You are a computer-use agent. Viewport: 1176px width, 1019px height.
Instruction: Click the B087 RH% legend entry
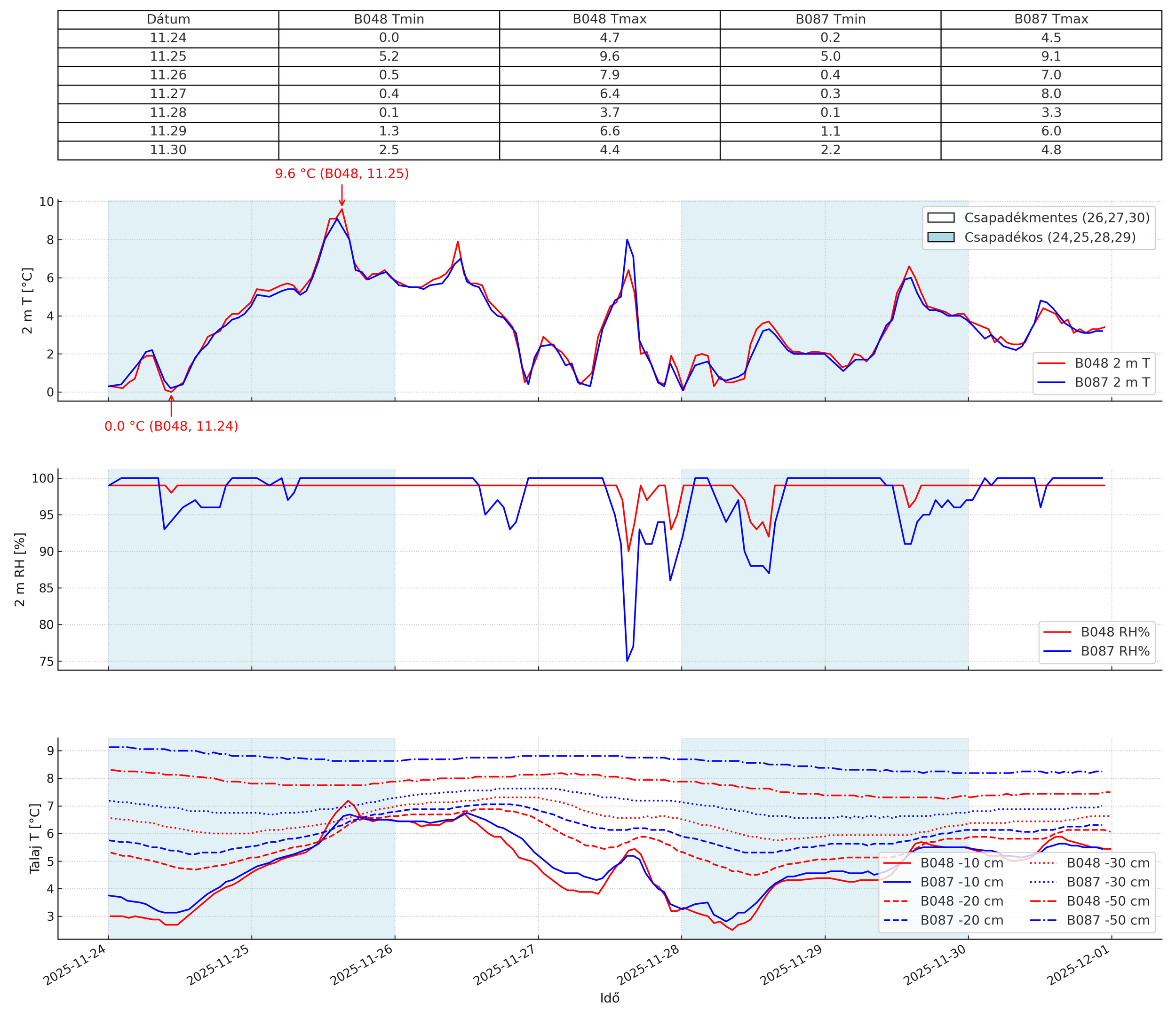(1114, 651)
